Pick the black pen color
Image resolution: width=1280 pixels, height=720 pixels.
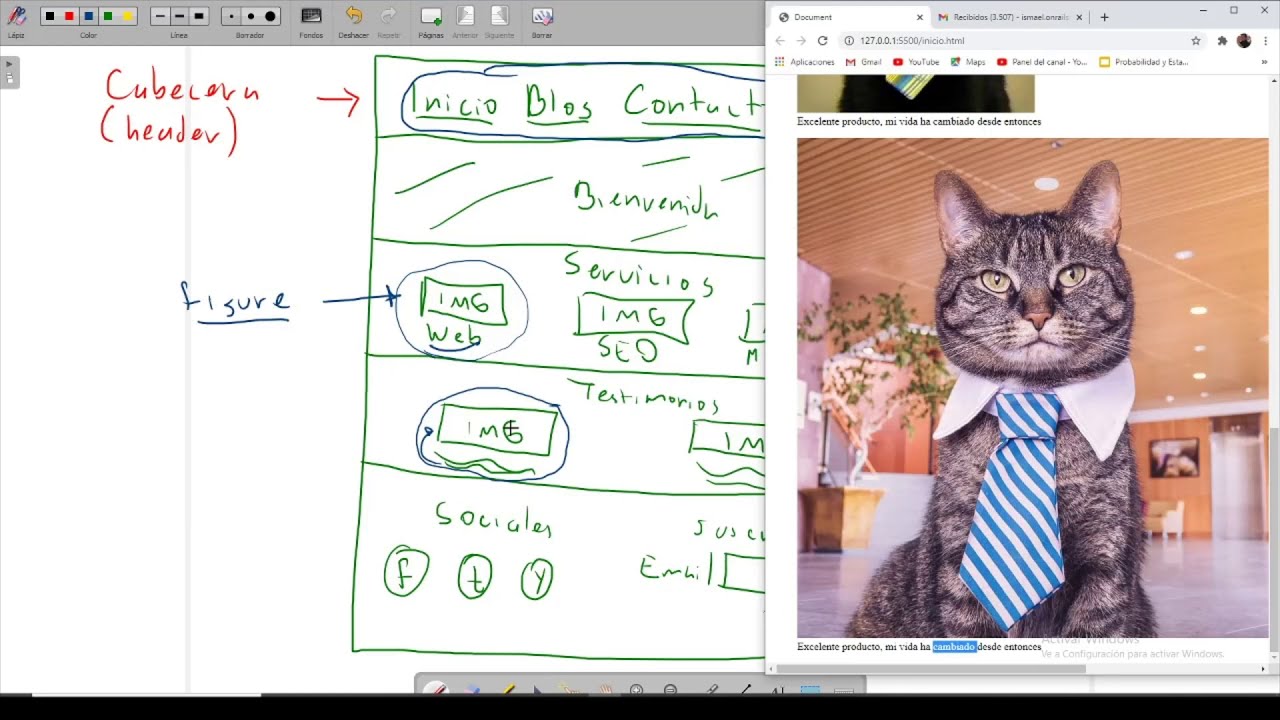click(49, 16)
